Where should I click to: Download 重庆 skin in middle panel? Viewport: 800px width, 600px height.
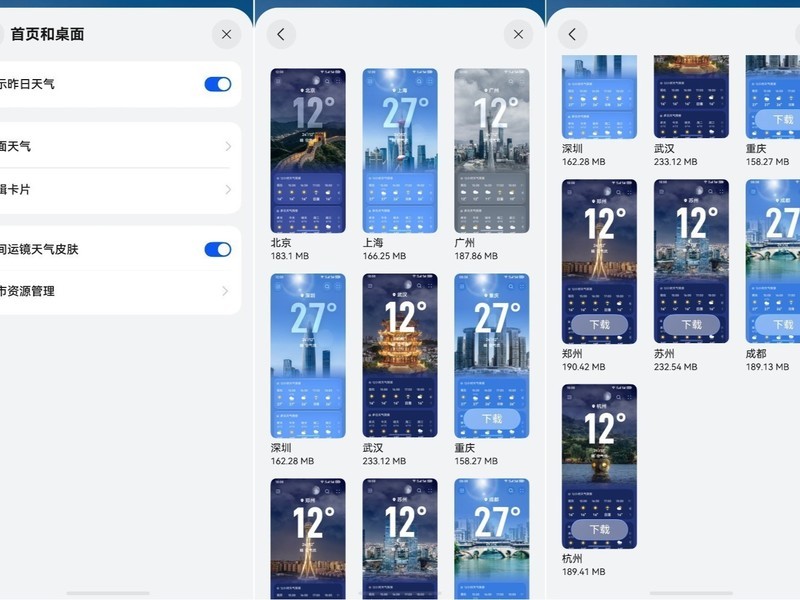[492, 419]
